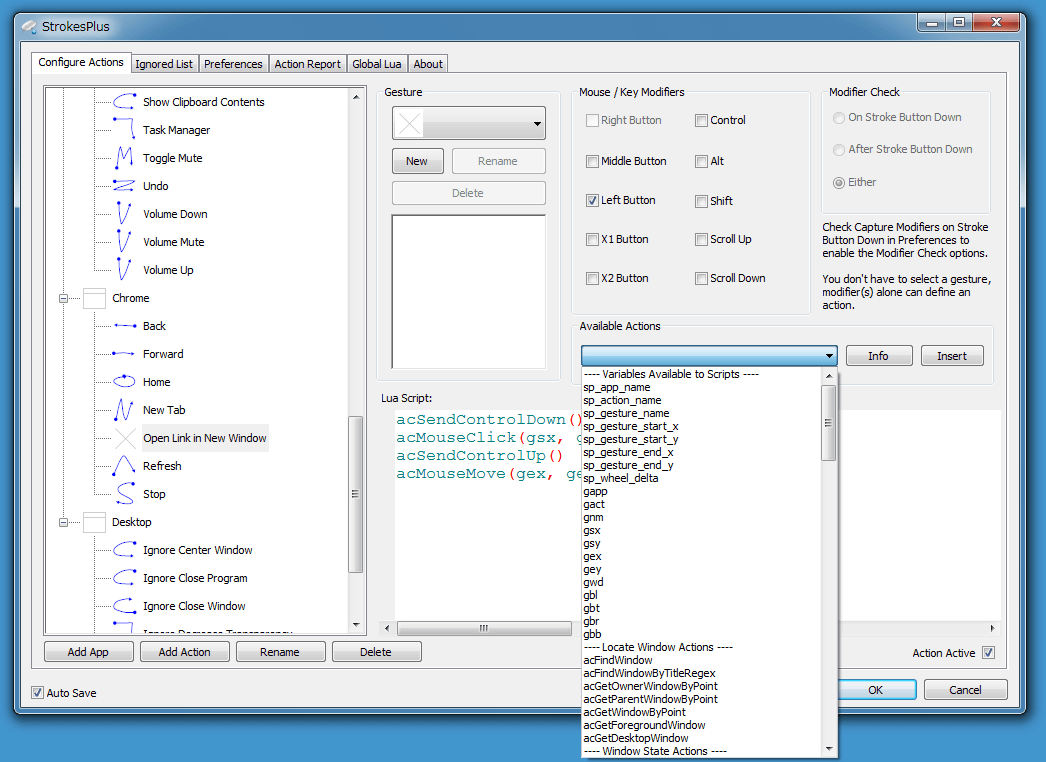Click the Desktop app box icon
This screenshot has height=762, width=1046.
(x=94, y=522)
